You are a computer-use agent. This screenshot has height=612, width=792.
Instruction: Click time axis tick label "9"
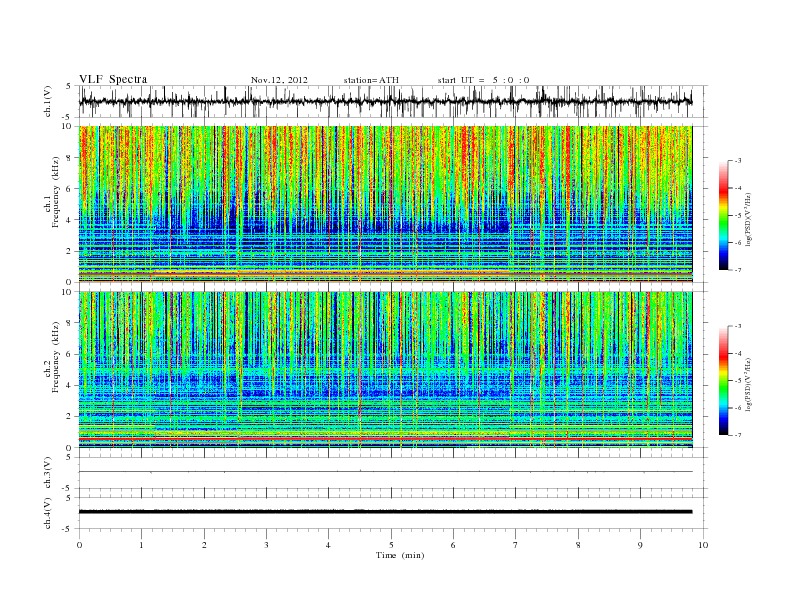click(x=640, y=545)
